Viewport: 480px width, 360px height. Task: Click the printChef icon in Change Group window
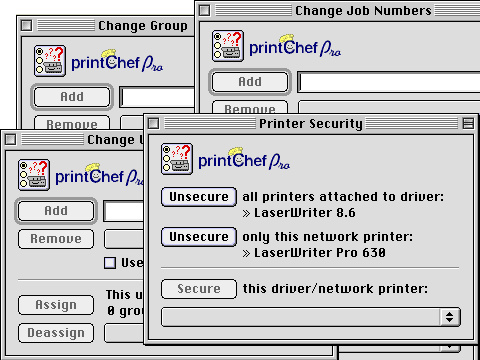click(x=50, y=61)
